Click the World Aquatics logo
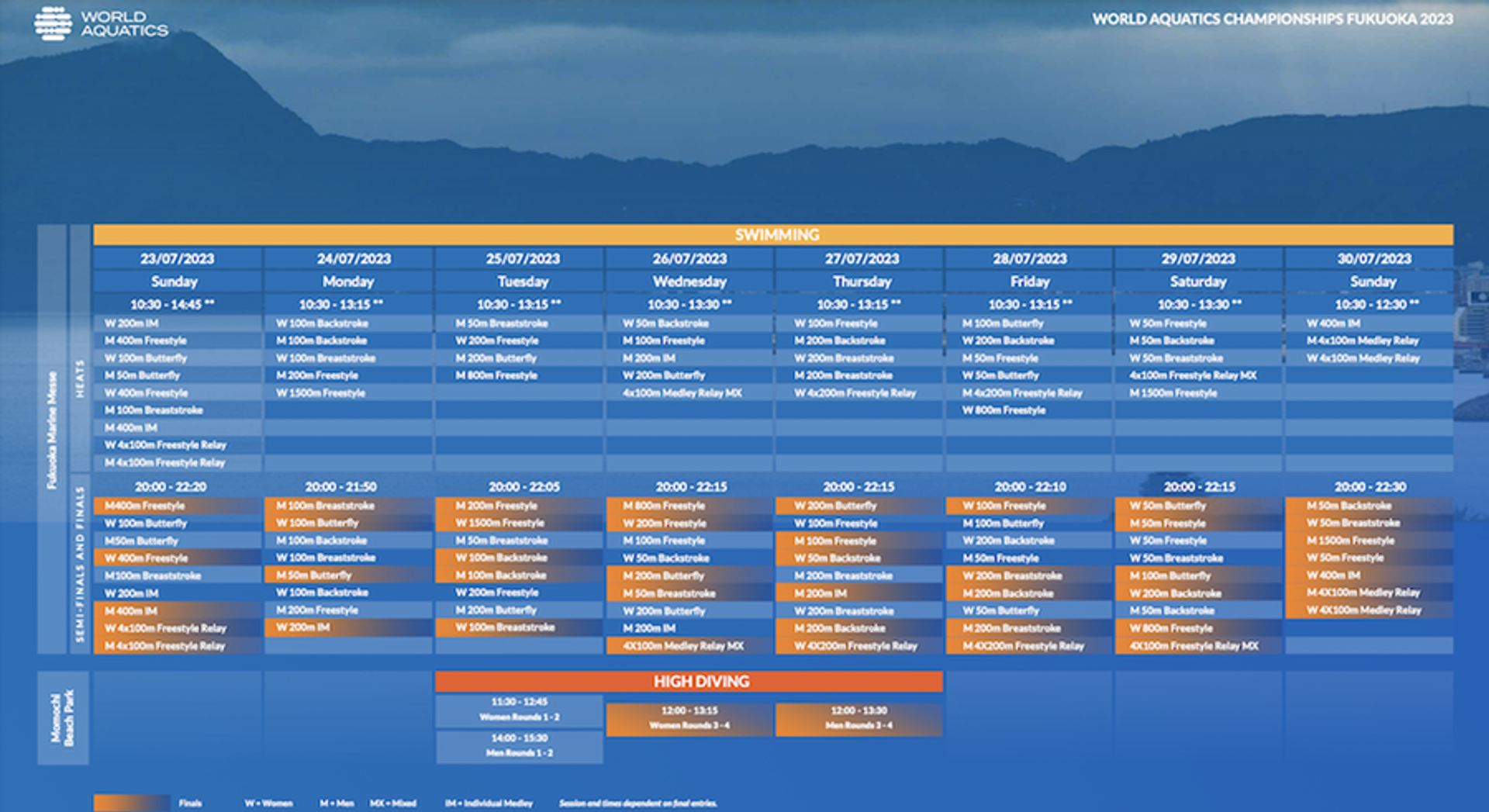The width and height of the screenshot is (1489, 812). (101, 23)
